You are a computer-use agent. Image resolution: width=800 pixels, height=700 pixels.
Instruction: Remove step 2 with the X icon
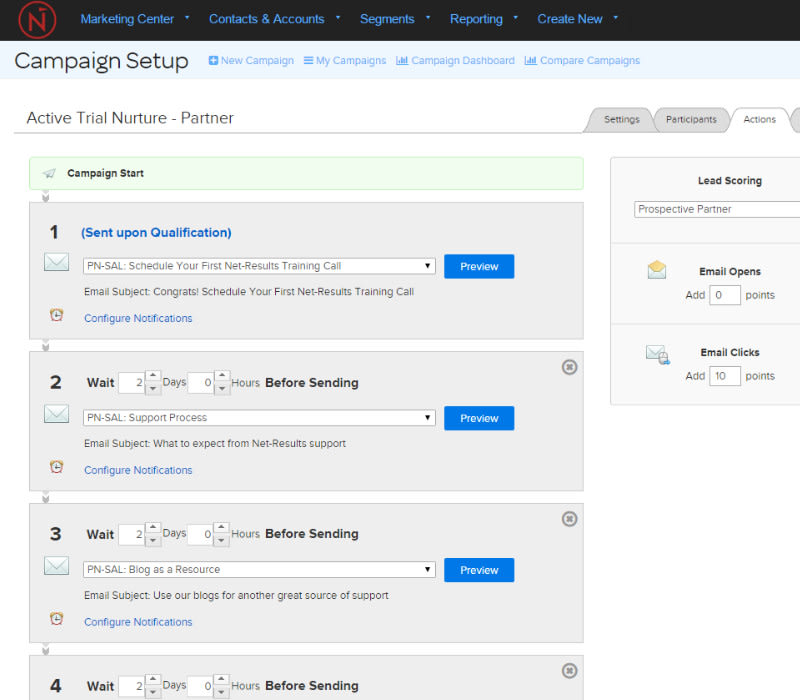(569, 367)
